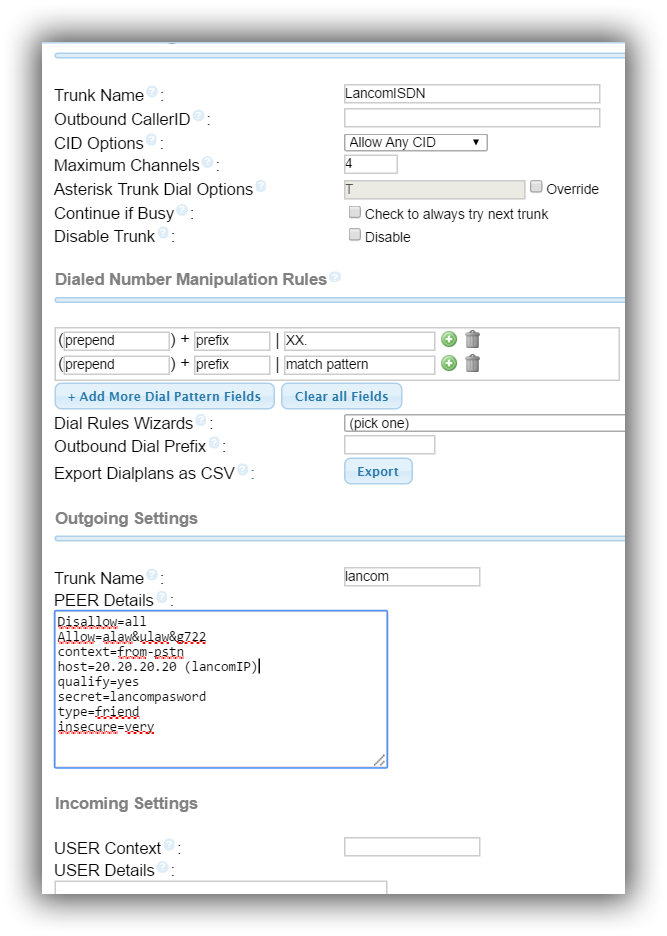Click the Export dialplans button
The height and width of the screenshot is (936, 667).
click(x=378, y=471)
